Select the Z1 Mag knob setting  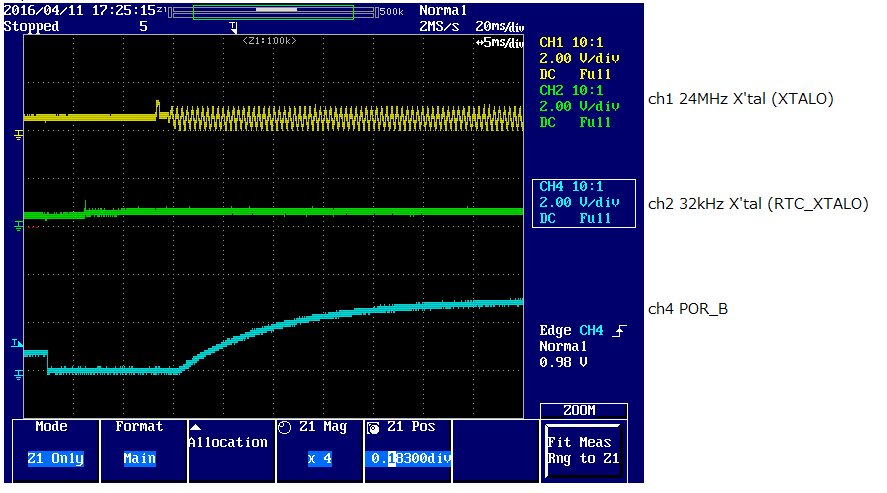[x=320, y=451]
